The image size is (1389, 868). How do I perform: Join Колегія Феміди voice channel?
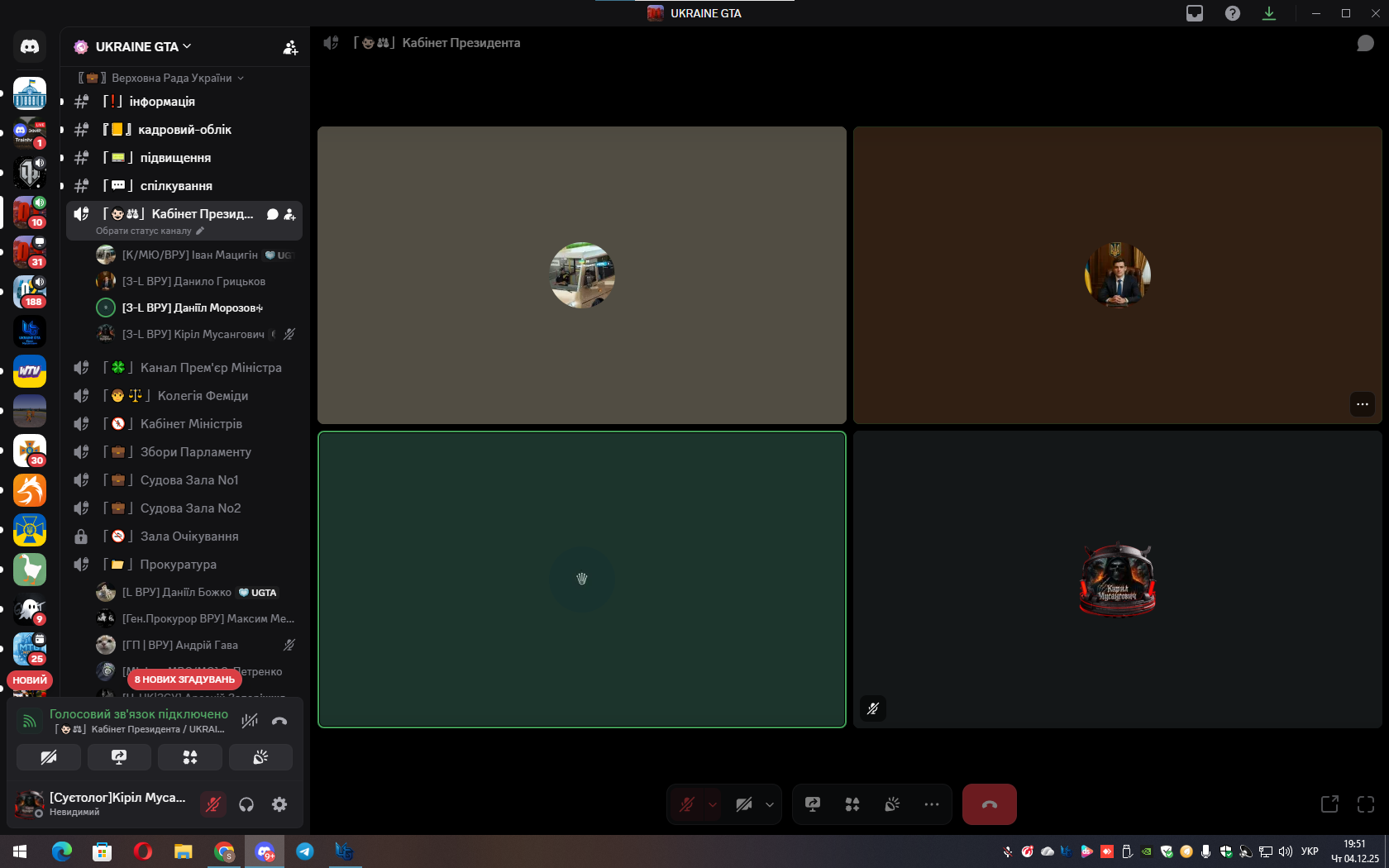pyautogui.click(x=184, y=396)
